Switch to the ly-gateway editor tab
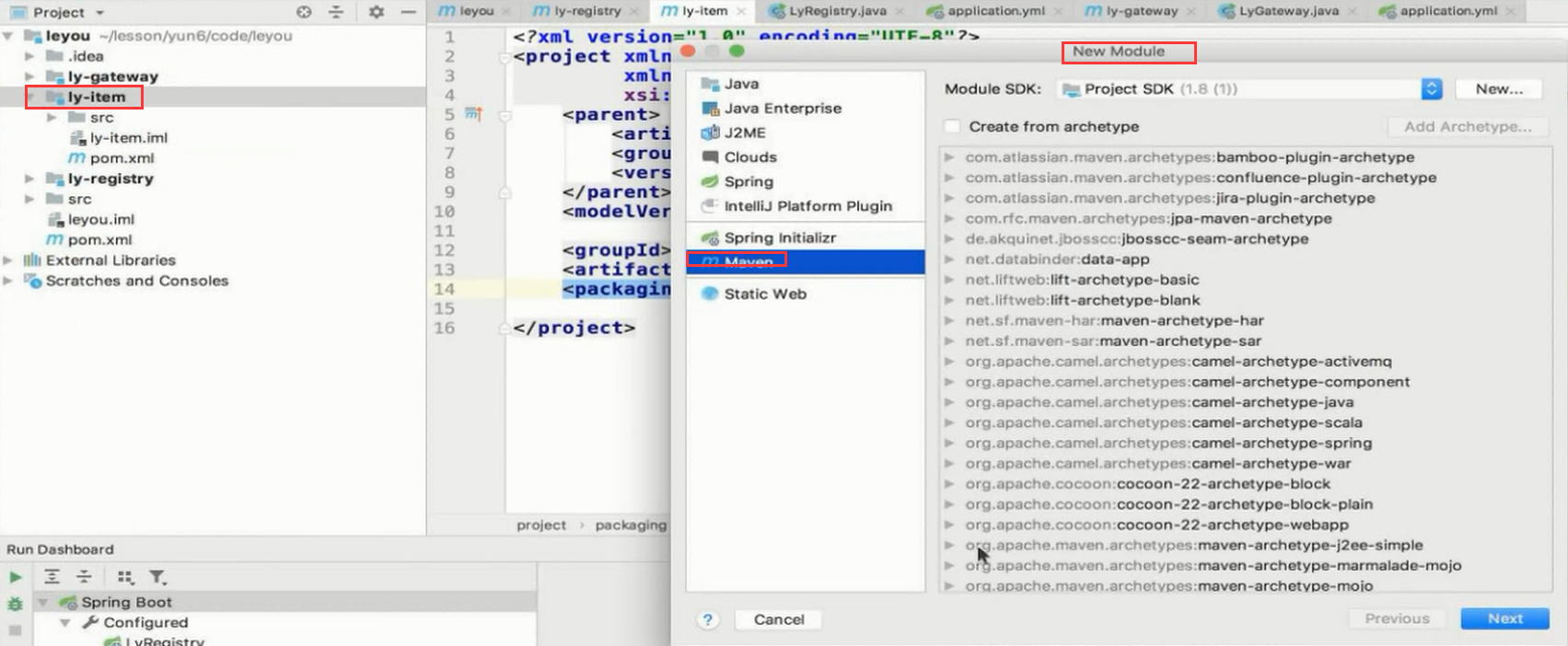The height and width of the screenshot is (646, 1568). click(x=1141, y=11)
